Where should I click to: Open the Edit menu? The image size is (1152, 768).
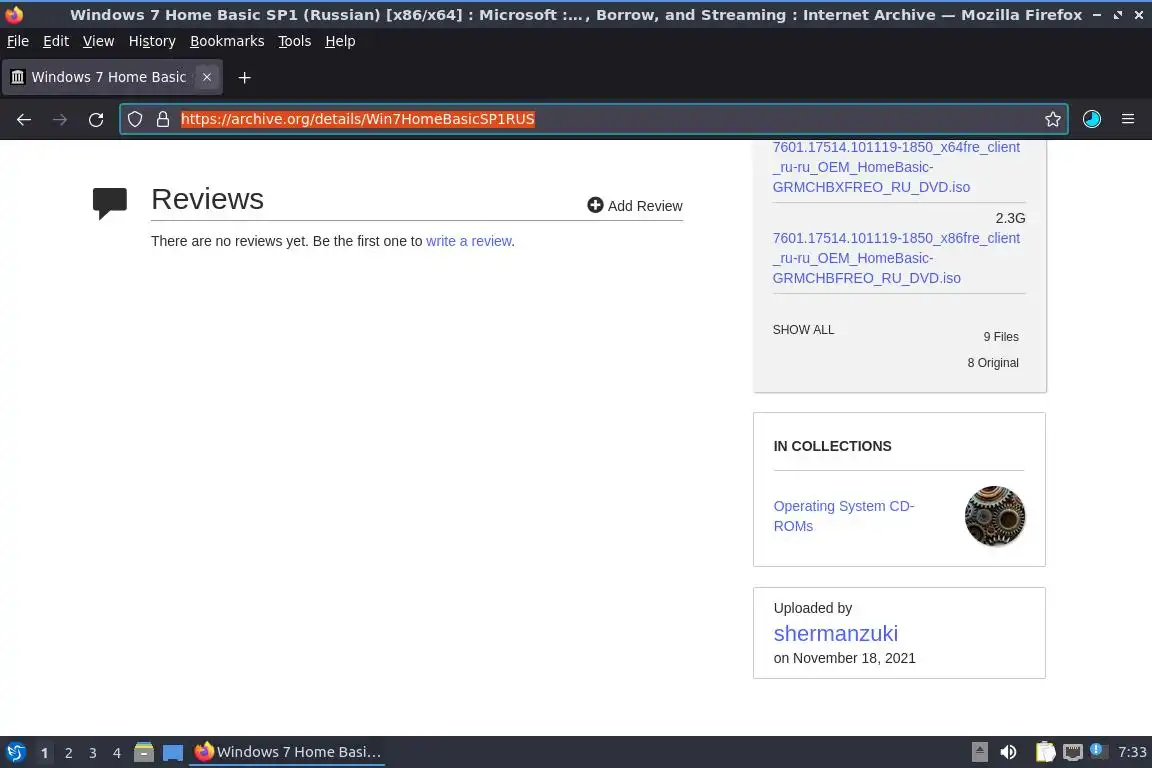tap(56, 41)
